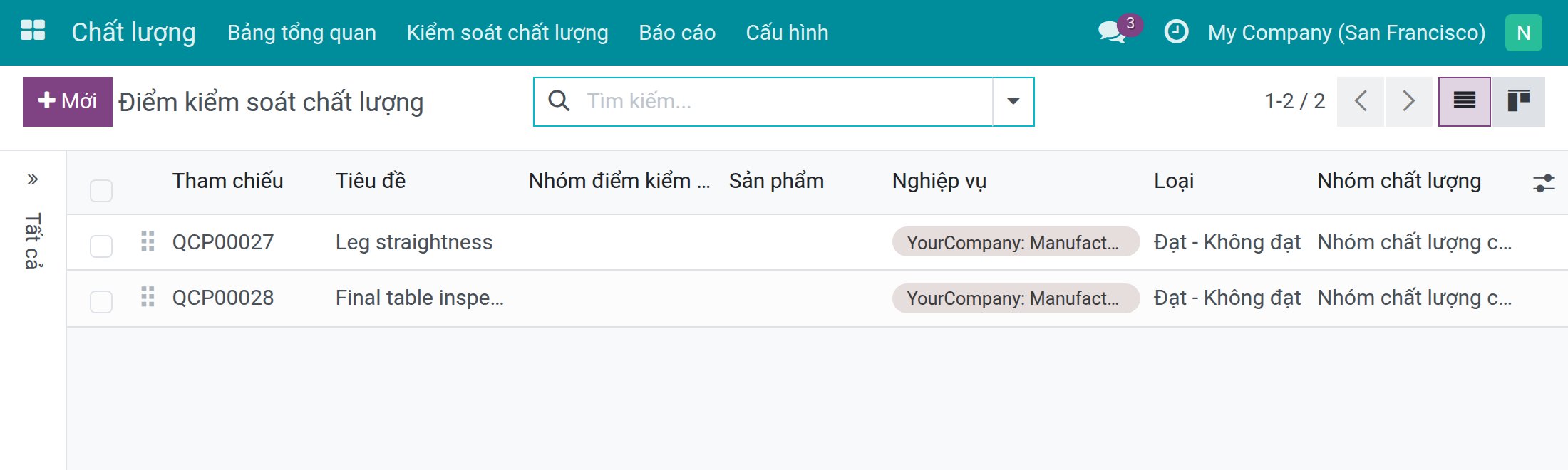Open record QCP00027
Image resolution: width=1568 pixels, height=470 pixels.
coord(222,242)
